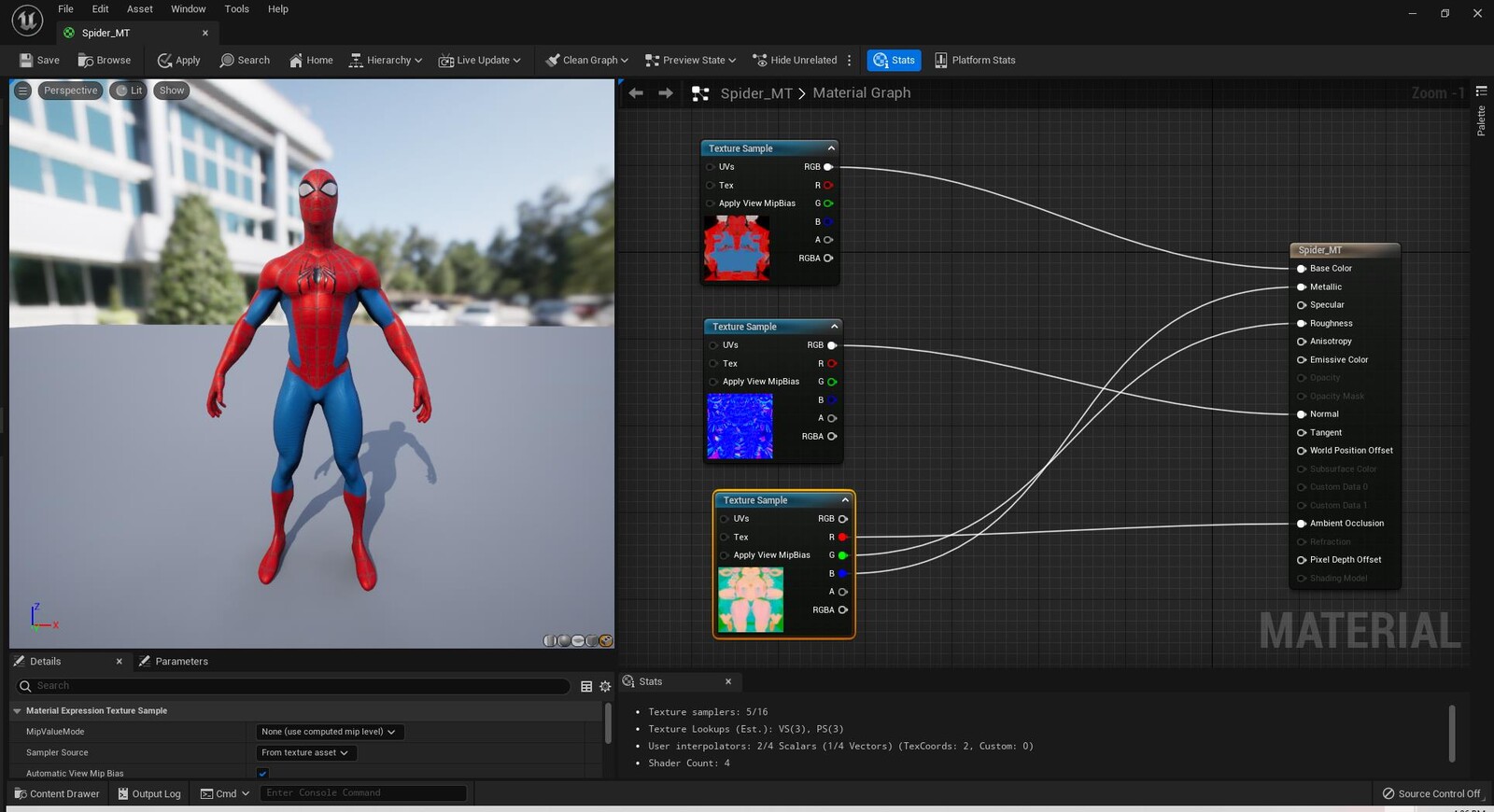
Task: Open the Edit menu
Action: coord(100,9)
